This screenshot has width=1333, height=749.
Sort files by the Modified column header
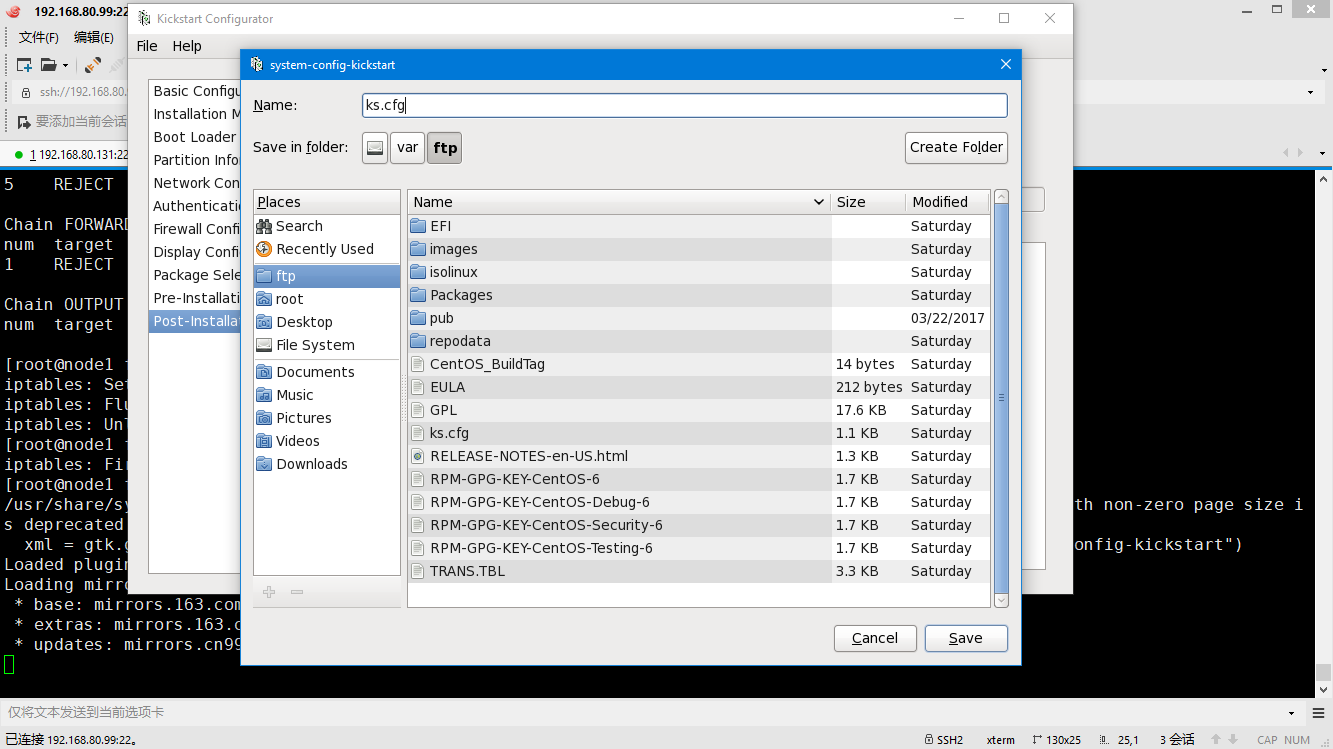[948, 202]
